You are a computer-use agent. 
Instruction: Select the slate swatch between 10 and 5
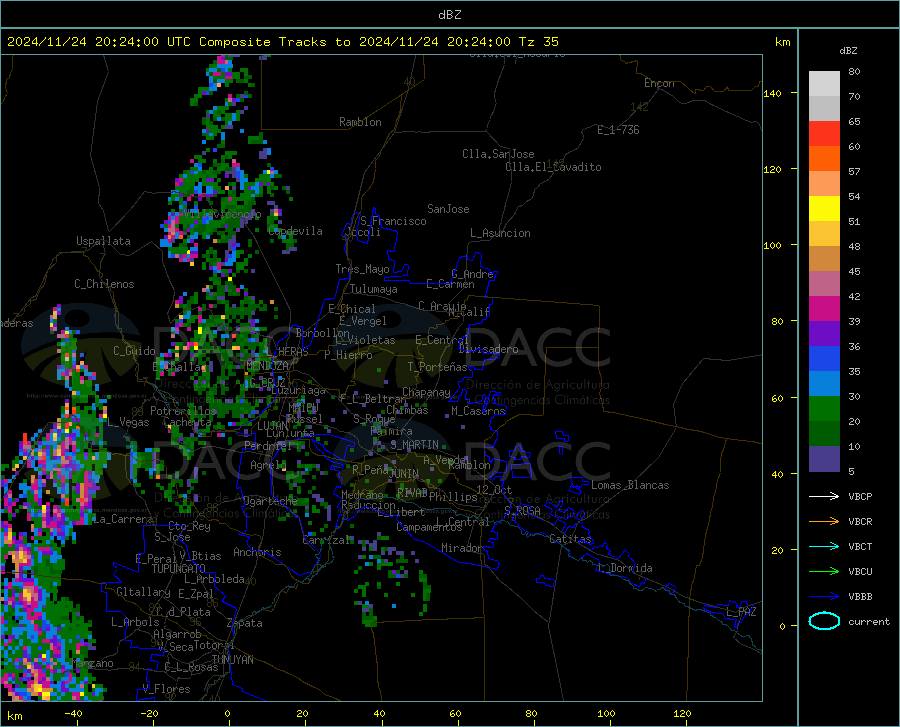824,459
